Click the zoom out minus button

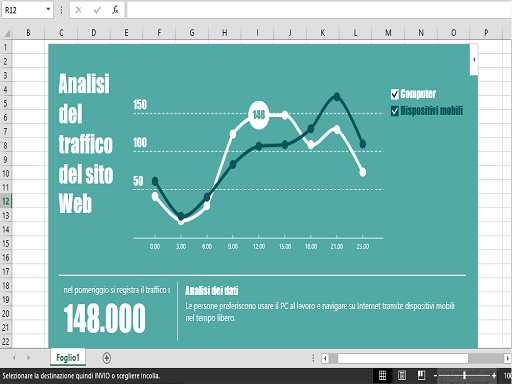click(435, 376)
